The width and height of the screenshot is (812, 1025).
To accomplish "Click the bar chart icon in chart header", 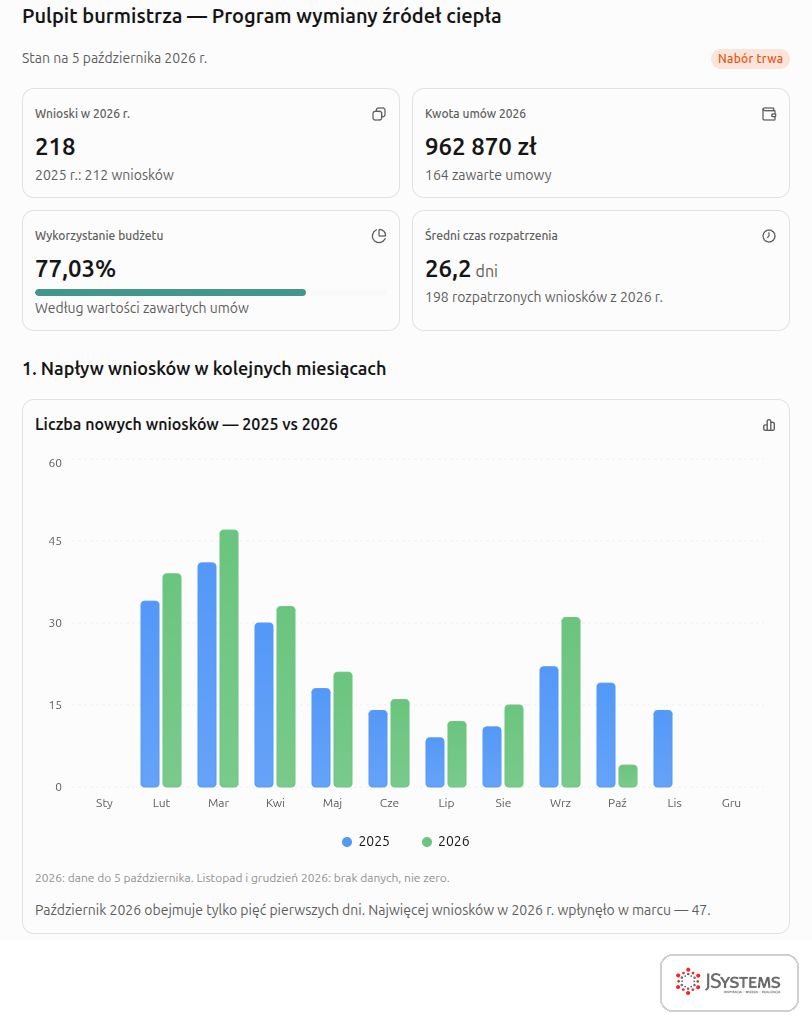I will pyautogui.click(x=769, y=426).
